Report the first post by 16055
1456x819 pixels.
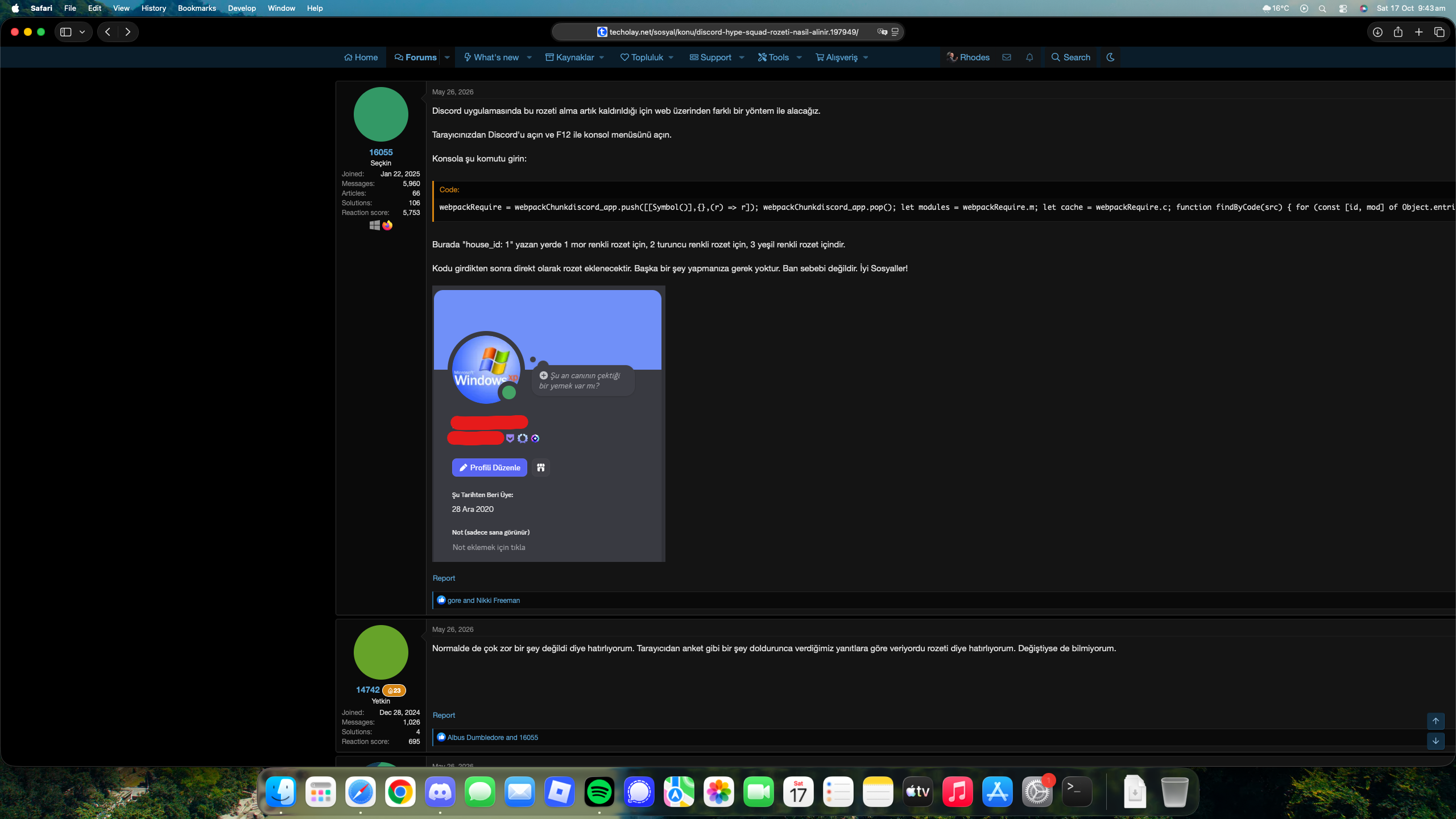point(444,578)
